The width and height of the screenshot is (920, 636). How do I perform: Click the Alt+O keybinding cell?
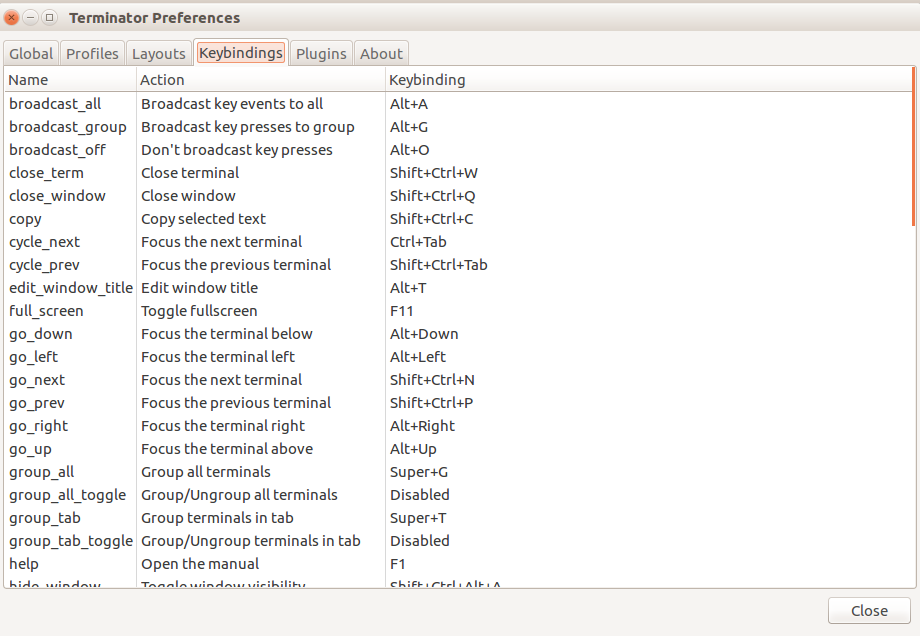[x=410, y=150]
